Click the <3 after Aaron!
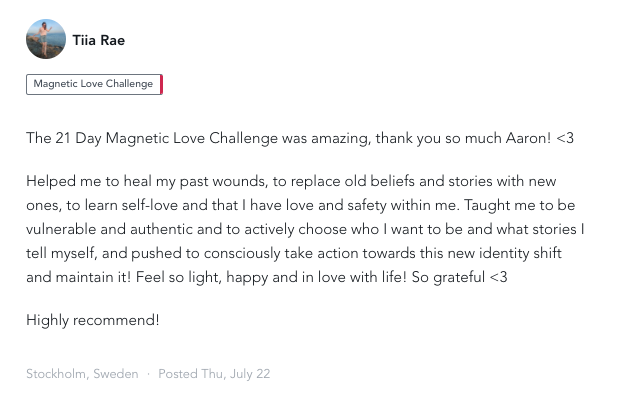619x398 pixels. tap(565, 138)
